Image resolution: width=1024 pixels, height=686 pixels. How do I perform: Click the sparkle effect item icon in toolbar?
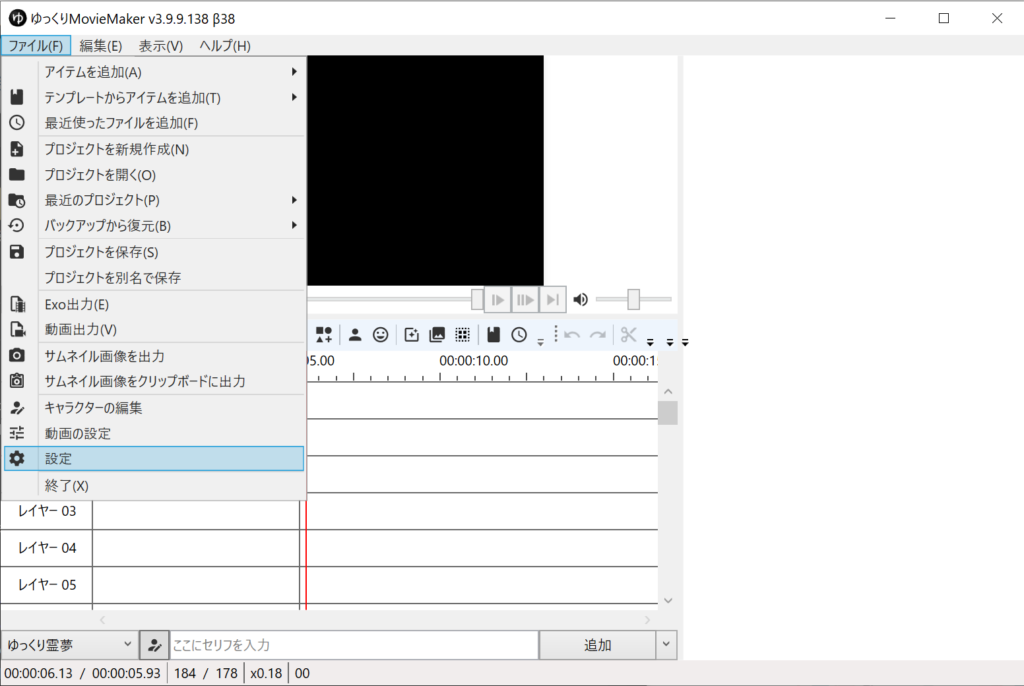point(411,335)
